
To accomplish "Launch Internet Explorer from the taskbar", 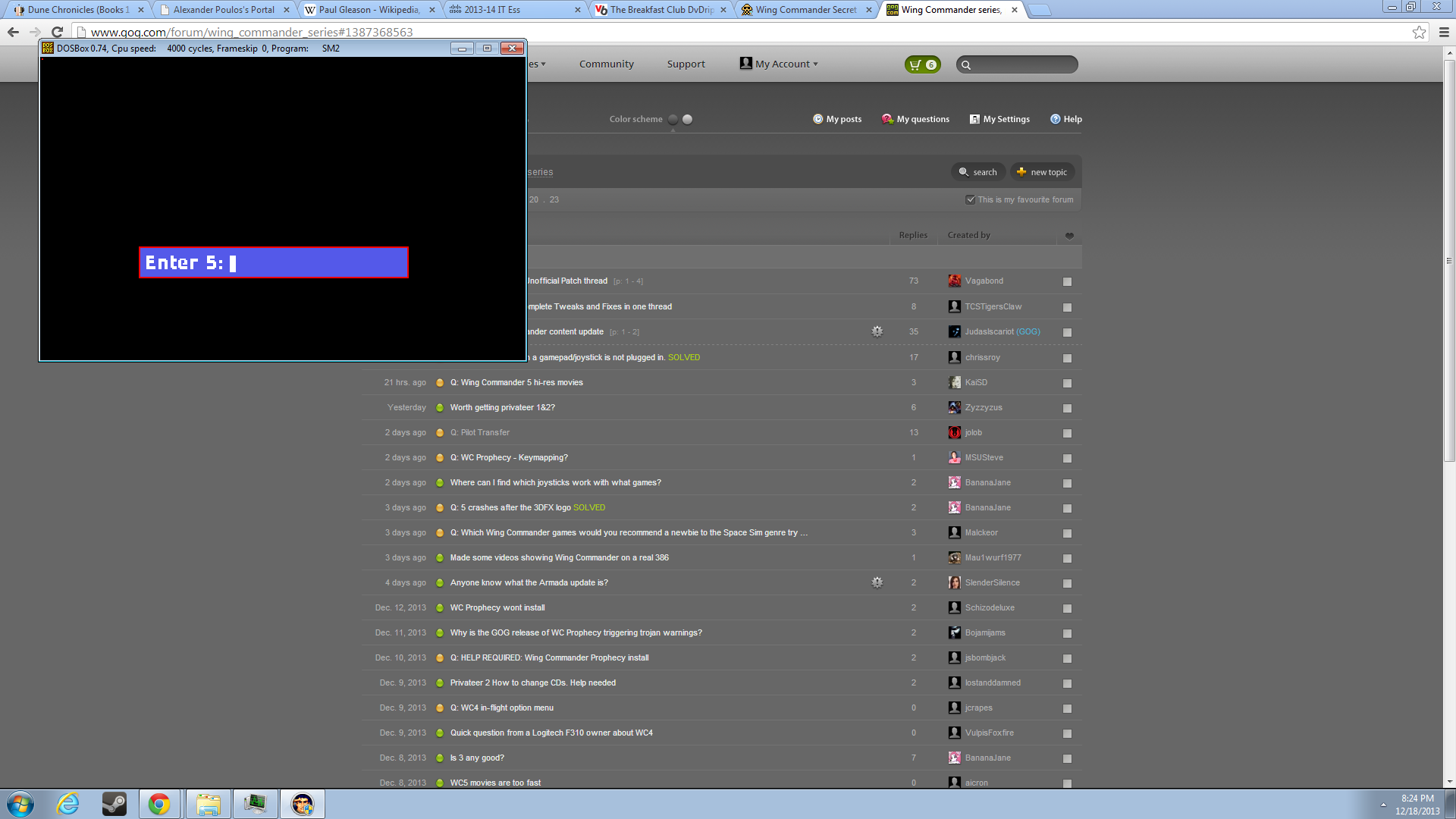I will 68,804.
